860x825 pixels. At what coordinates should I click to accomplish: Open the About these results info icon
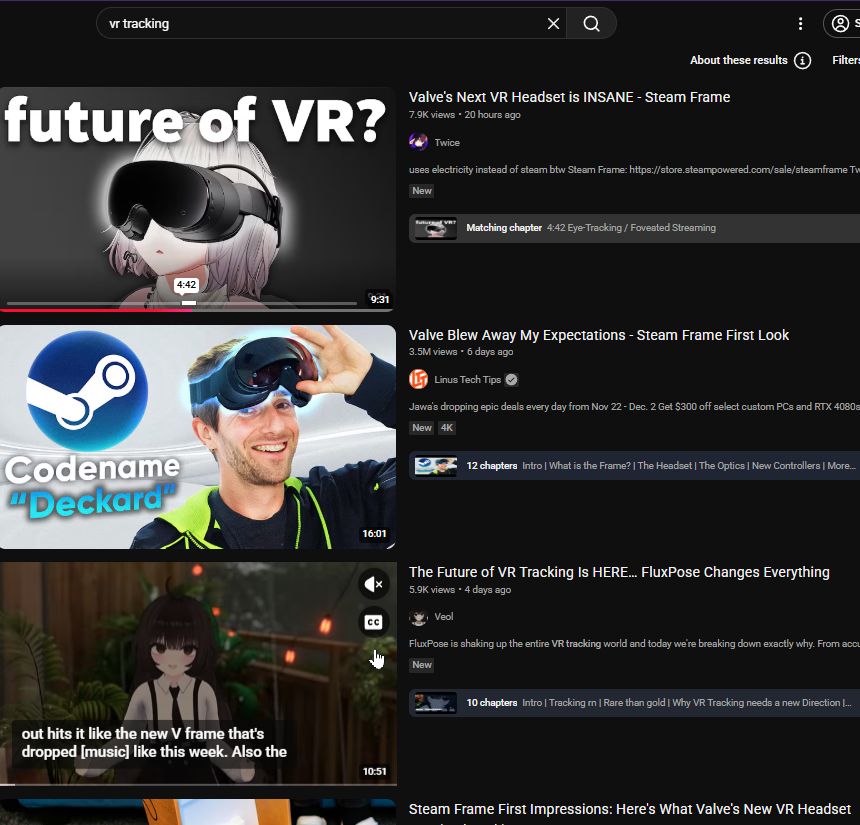click(802, 60)
